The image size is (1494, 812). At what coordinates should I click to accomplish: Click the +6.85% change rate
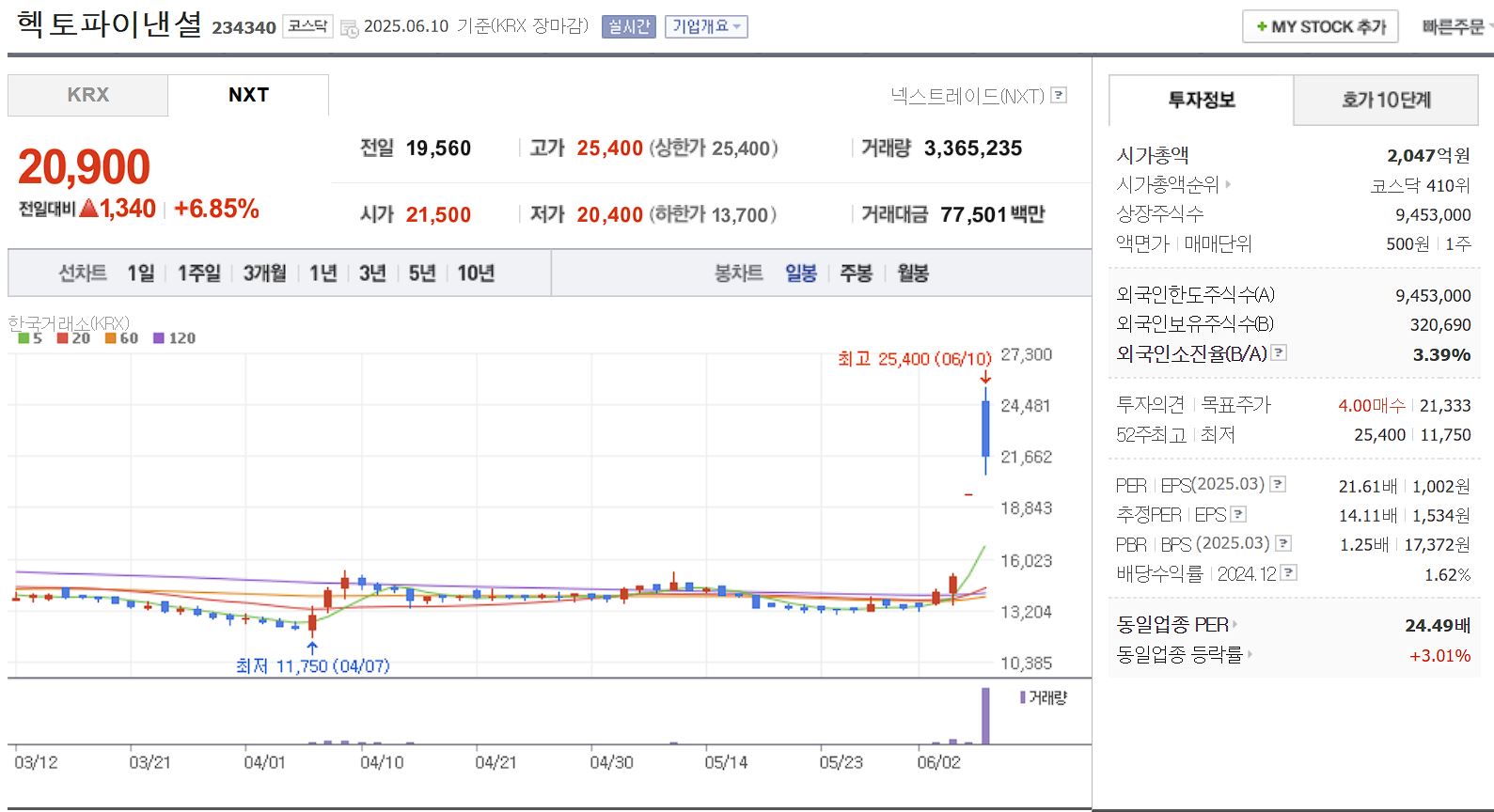[x=216, y=209]
